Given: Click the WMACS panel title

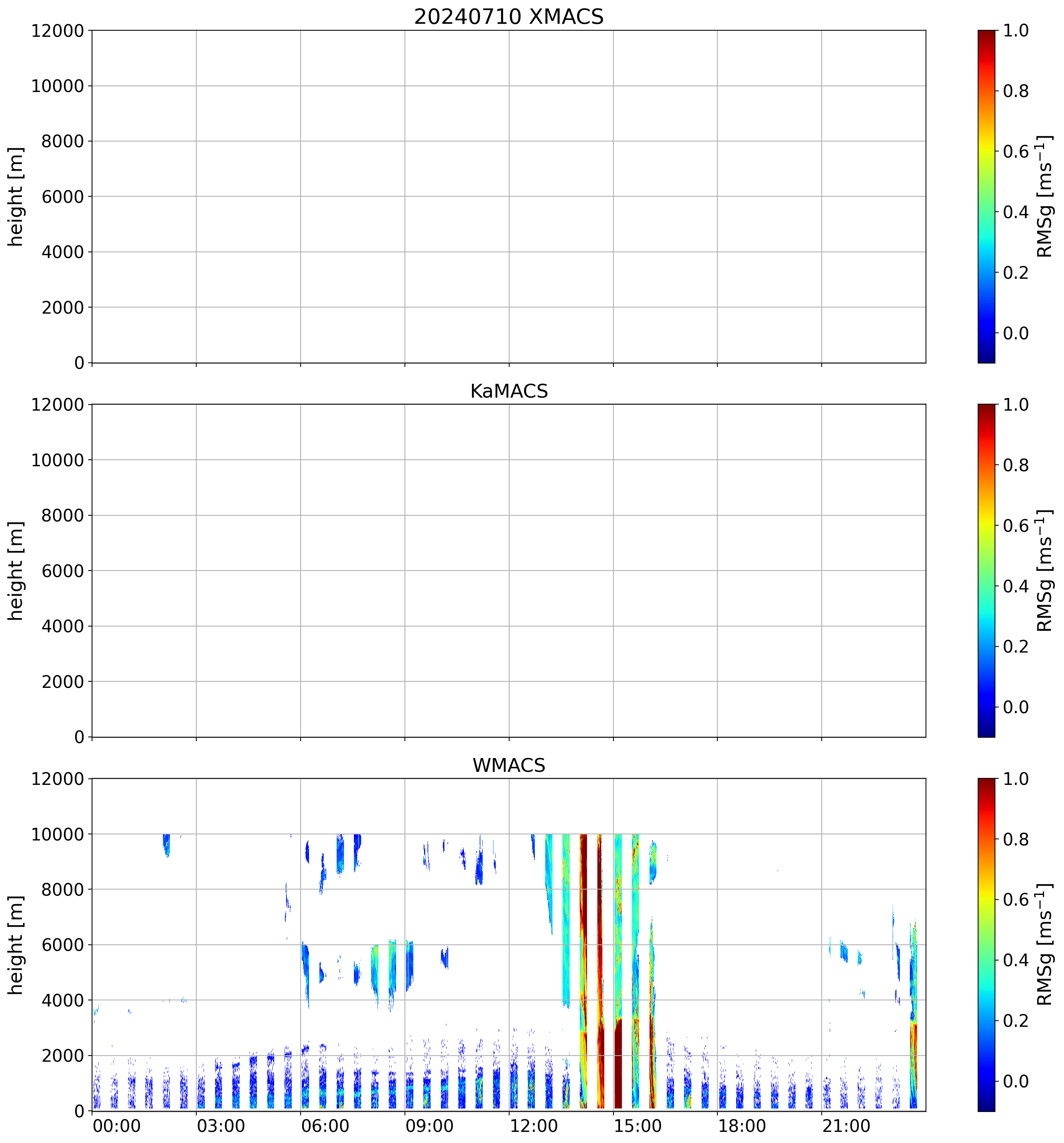Looking at the screenshot, I should tap(508, 765).
